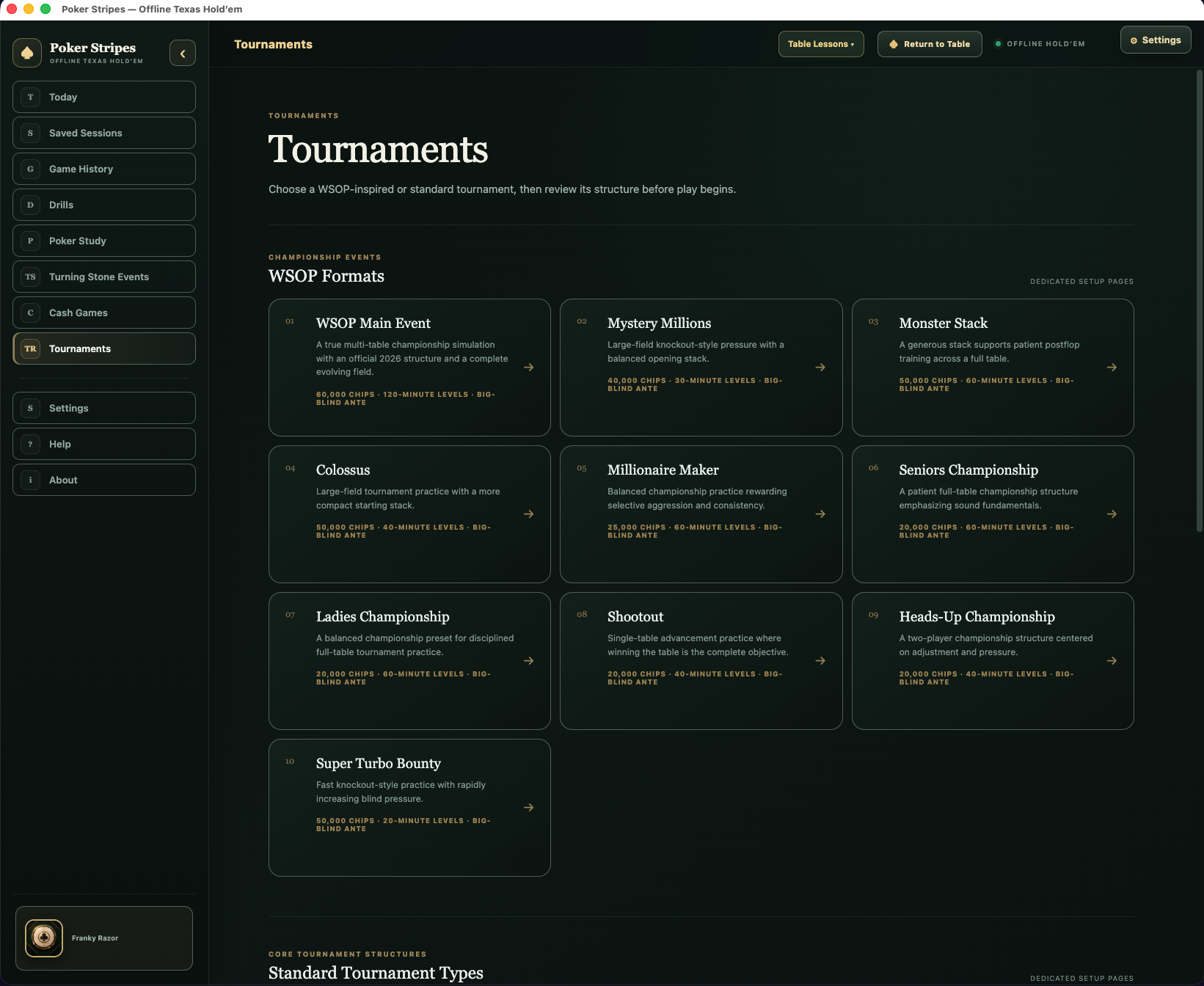
Task: Click the arrow on Ladies Championship card
Action: point(528,661)
